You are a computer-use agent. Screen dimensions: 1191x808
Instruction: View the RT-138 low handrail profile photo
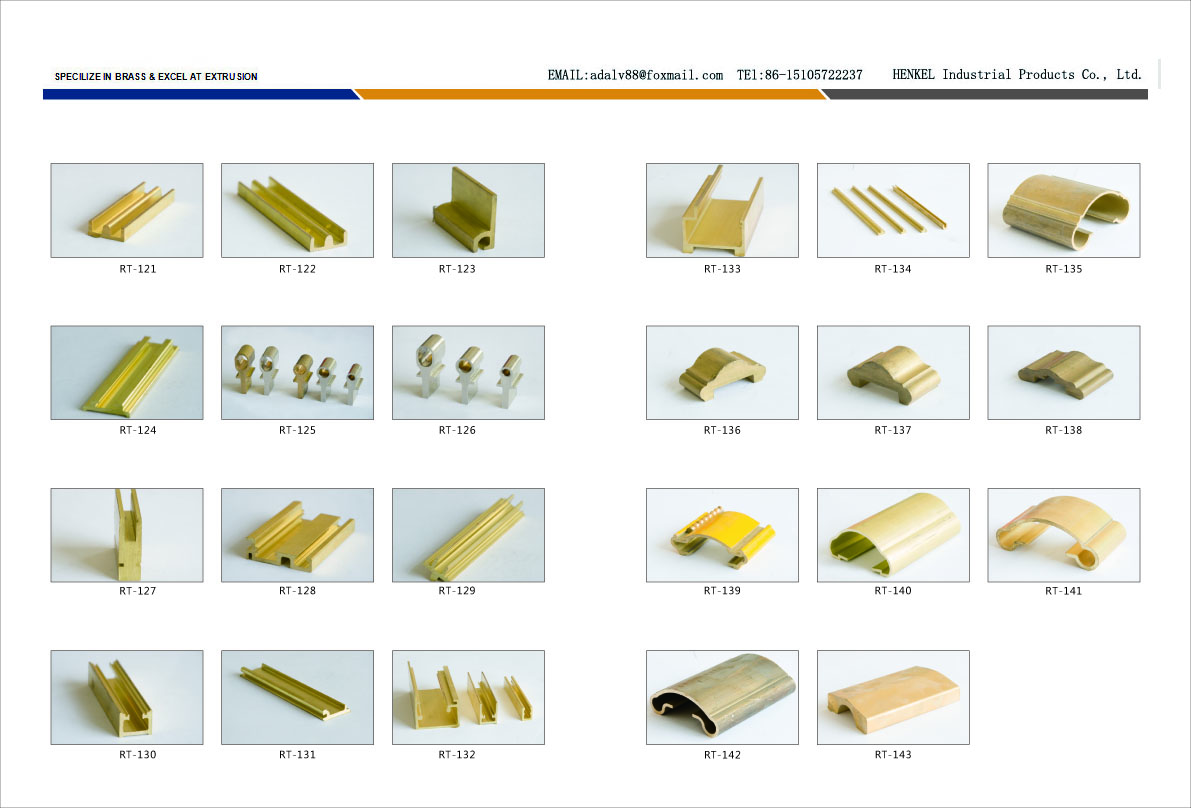(1064, 373)
